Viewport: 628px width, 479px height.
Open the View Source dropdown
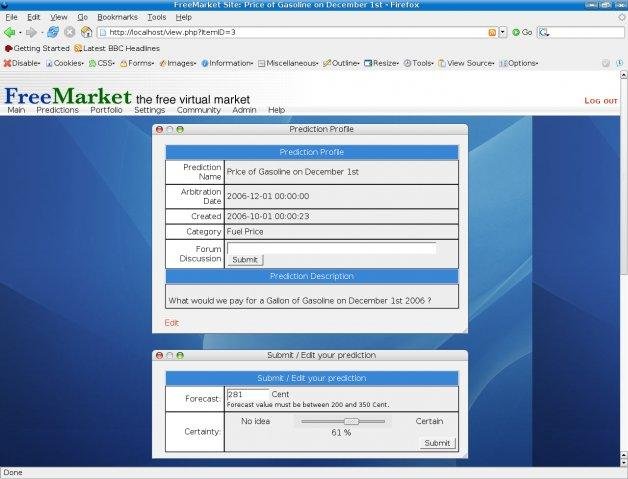point(466,63)
